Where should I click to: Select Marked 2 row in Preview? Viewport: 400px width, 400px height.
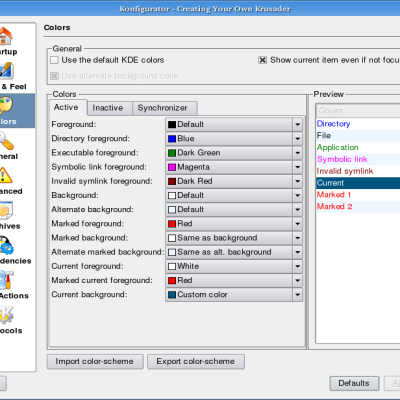358,207
